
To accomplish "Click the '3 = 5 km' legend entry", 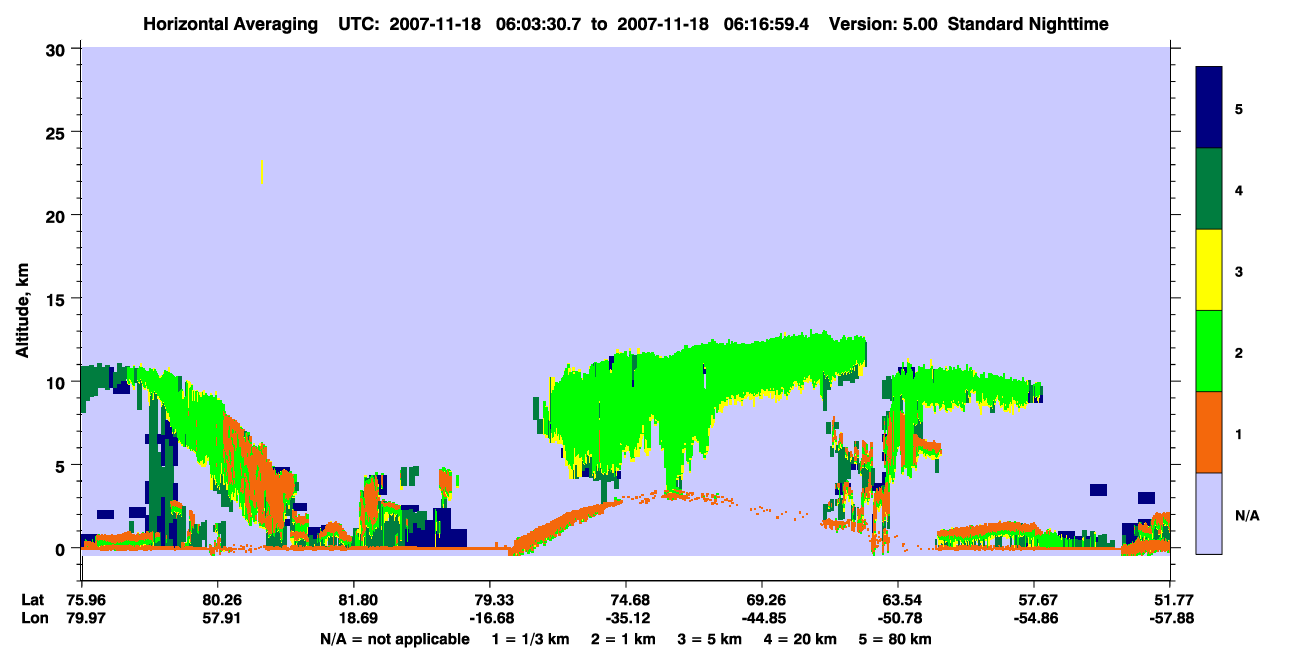I will click(x=709, y=638).
